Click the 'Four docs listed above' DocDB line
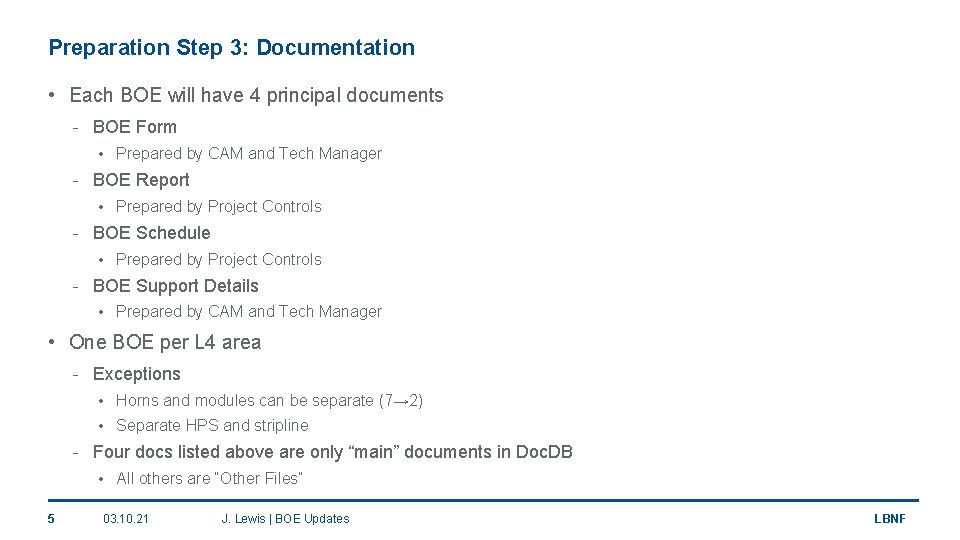 332,452
